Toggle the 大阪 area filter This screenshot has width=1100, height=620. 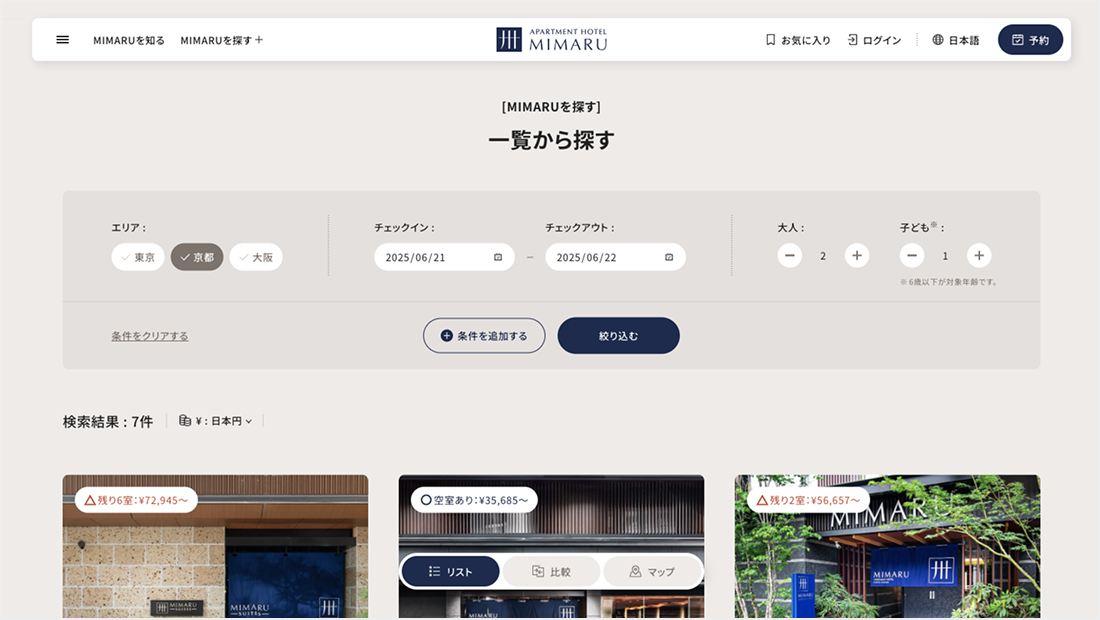click(256, 257)
